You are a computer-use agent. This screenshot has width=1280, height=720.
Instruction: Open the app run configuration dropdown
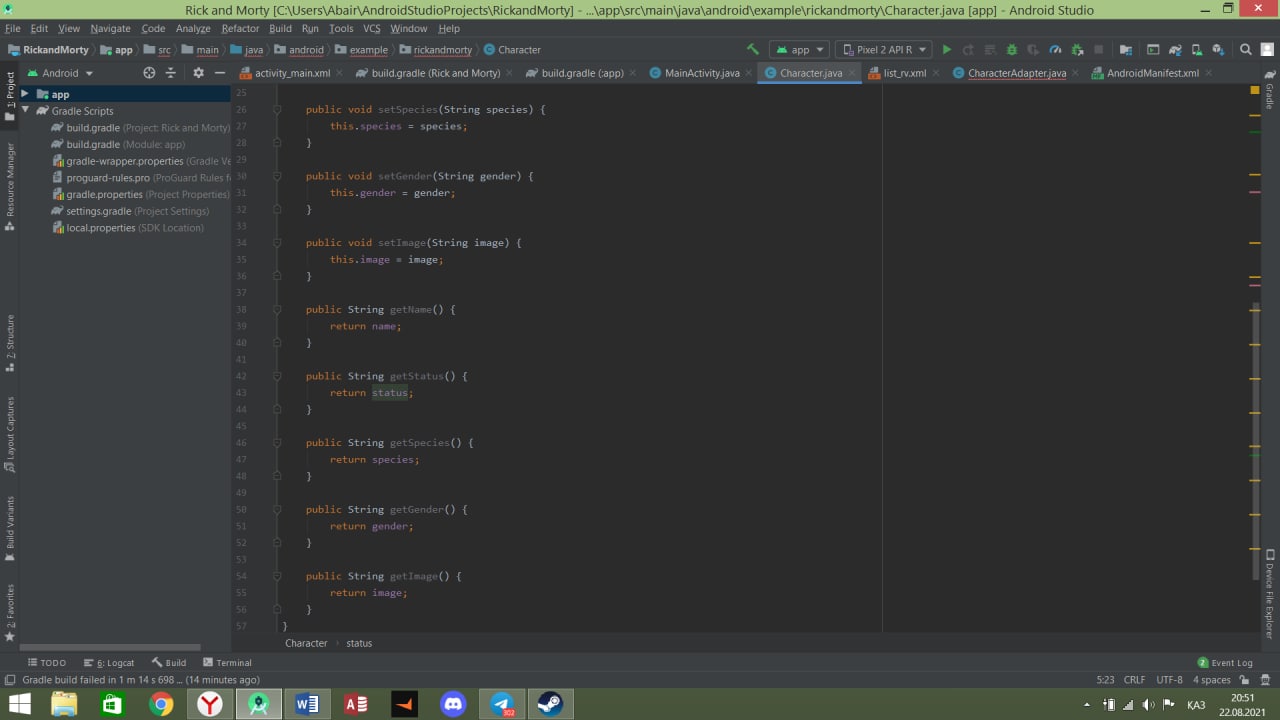[x=800, y=49]
